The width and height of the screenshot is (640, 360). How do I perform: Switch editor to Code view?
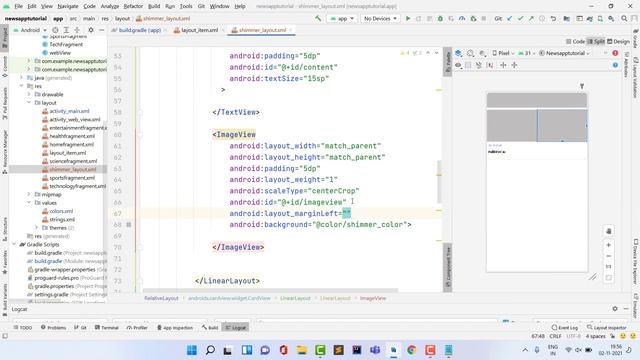[x=576, y=42]
